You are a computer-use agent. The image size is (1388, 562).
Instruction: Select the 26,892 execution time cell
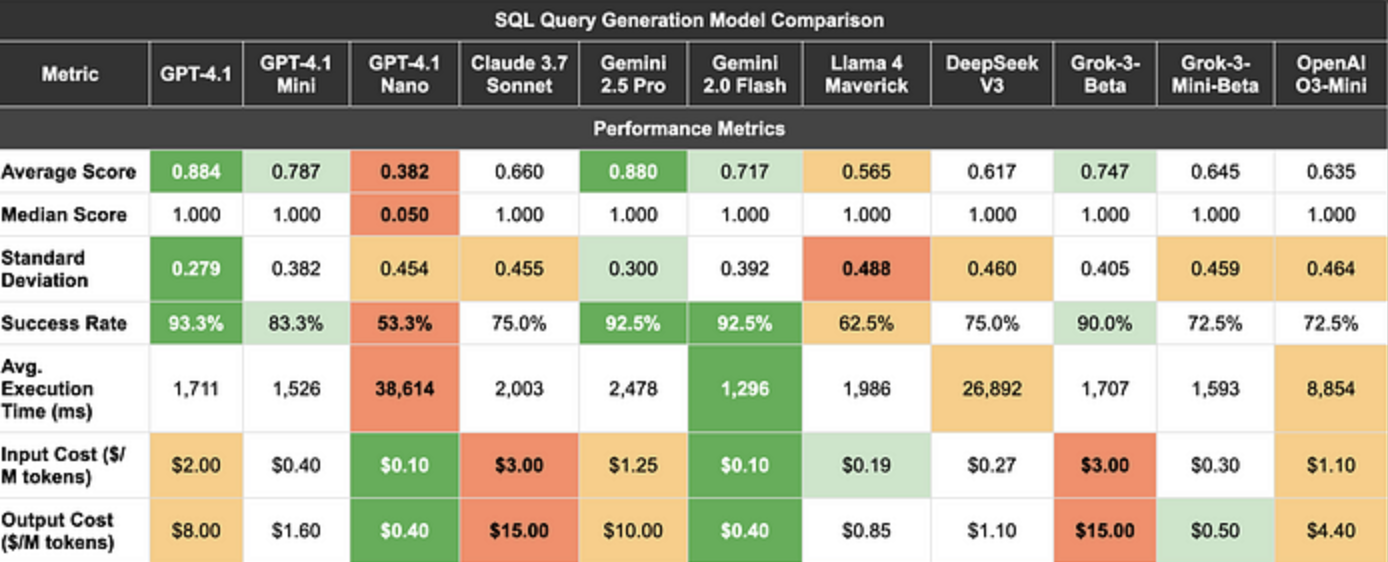coord(992,388)
